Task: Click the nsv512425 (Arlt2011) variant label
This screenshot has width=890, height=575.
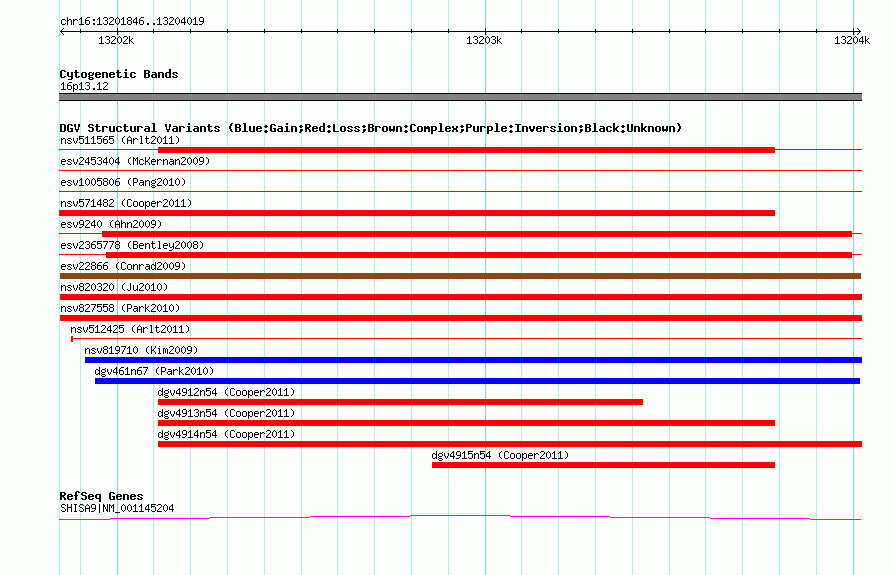Action: tap(130, 329)
